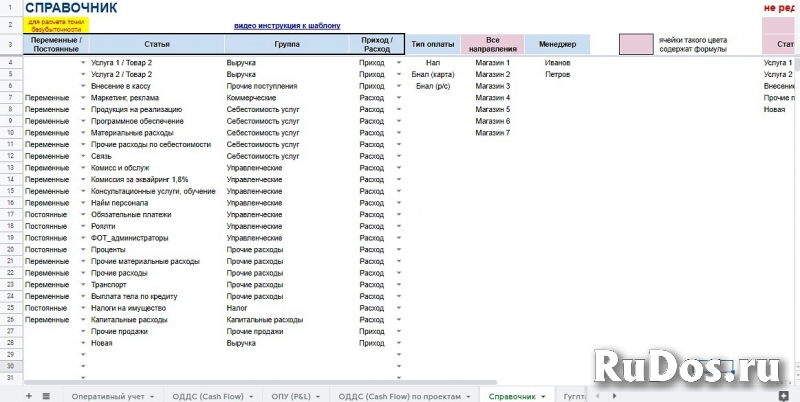
Task: Click the add new sheet plus icon
Action: click(x=28, y=396)
